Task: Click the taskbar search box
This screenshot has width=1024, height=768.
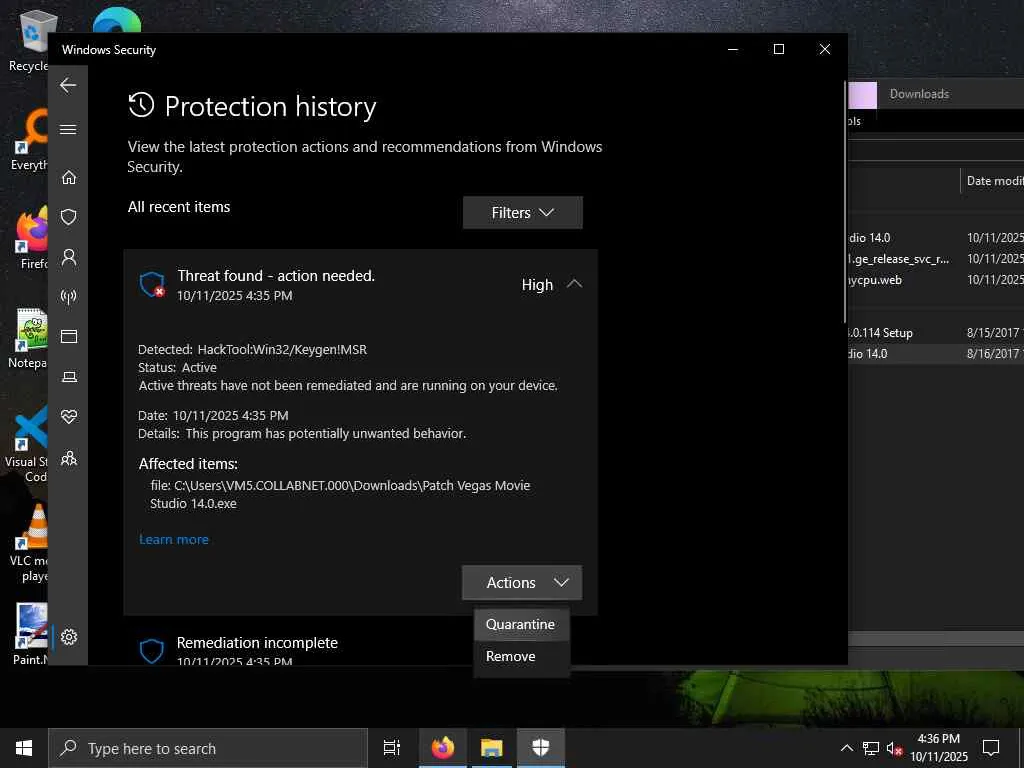Action: pyautogui.click(x=208, y=748)
